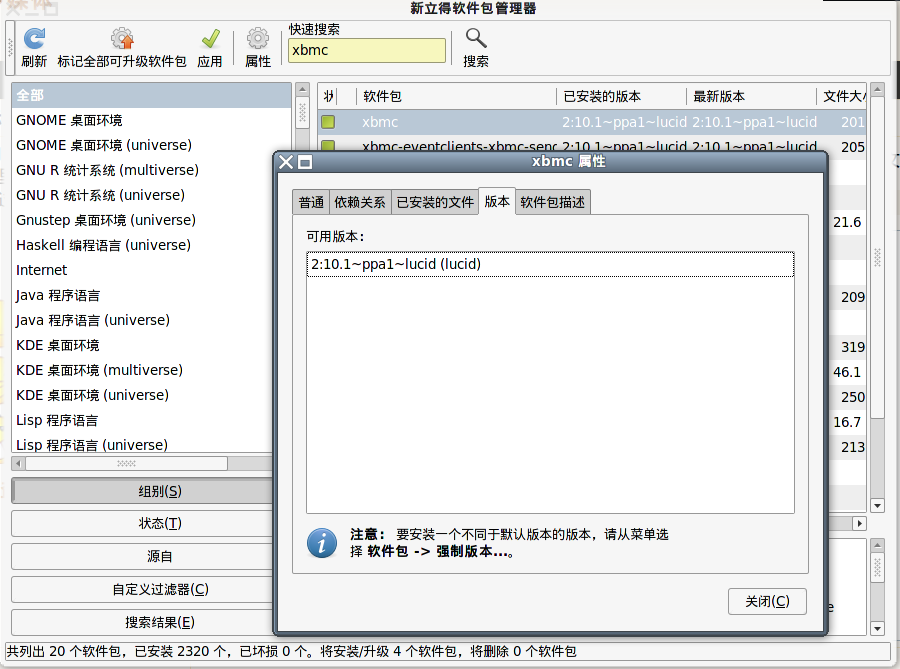Image resolution: width=900 pixels, height=669 pixels.
Task: Click the category list horizontal scrollbar thumb
Action: (126, 463)
